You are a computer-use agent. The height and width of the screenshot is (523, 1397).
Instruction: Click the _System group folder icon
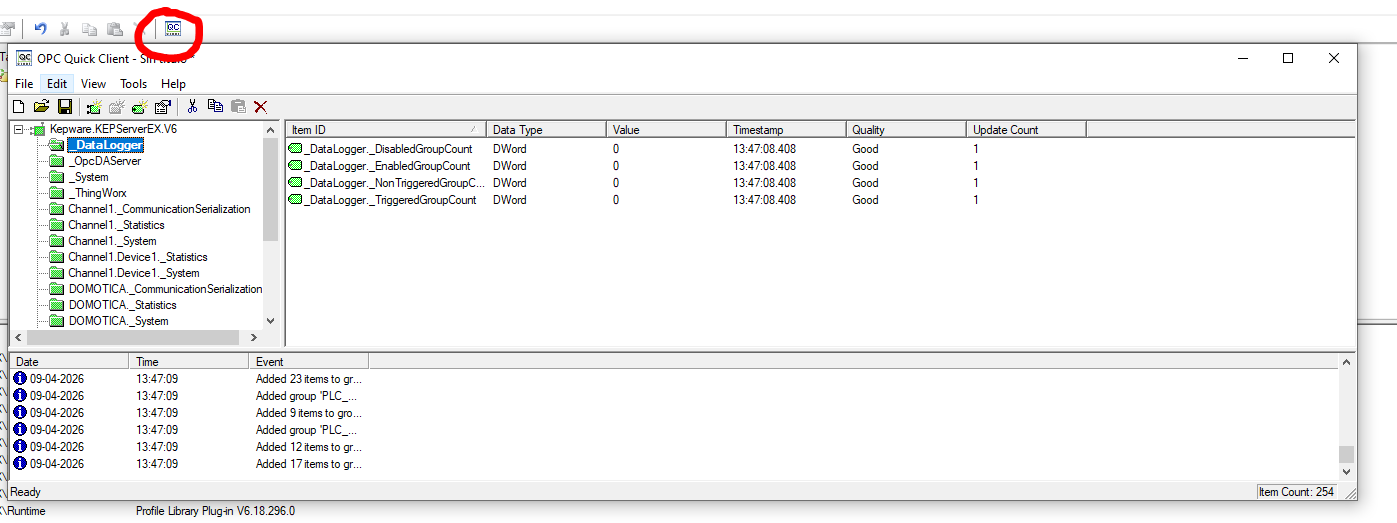click(56, 177)
